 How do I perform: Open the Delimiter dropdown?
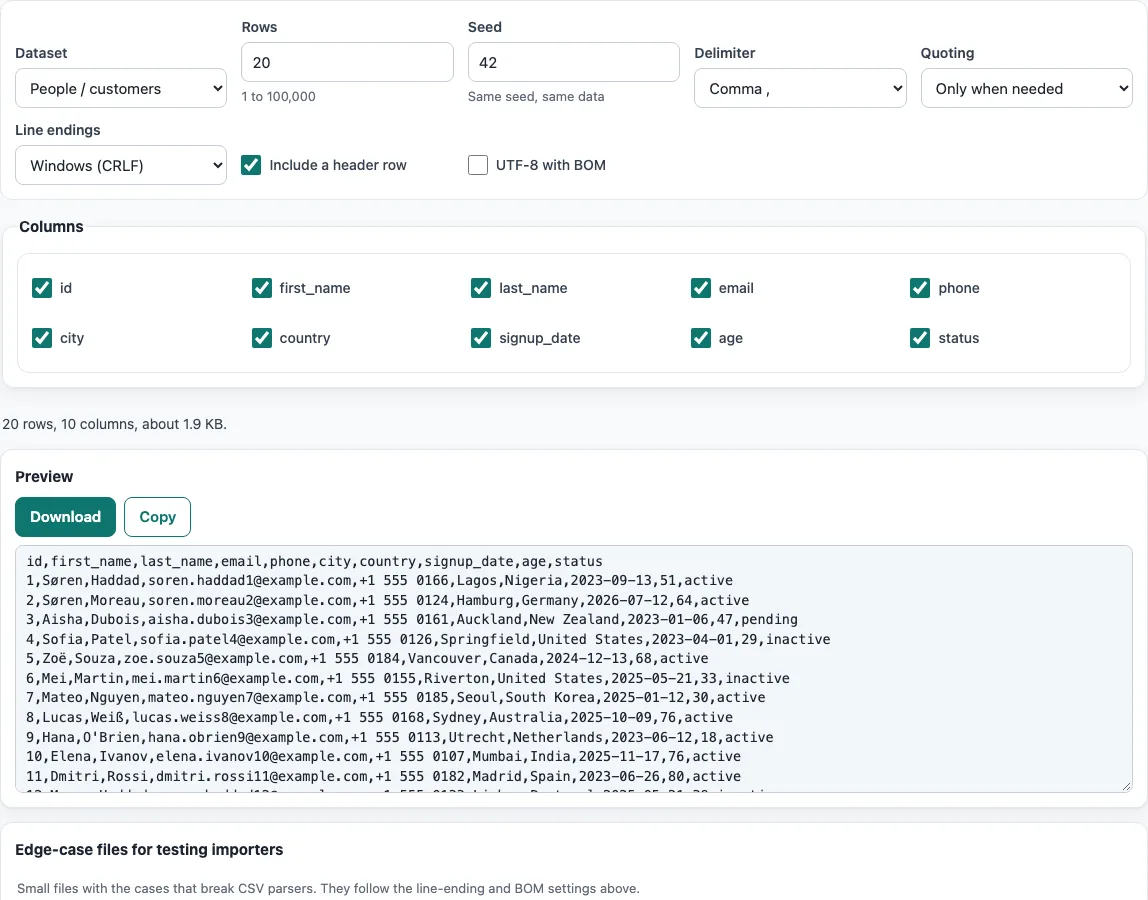click(800, 89)
